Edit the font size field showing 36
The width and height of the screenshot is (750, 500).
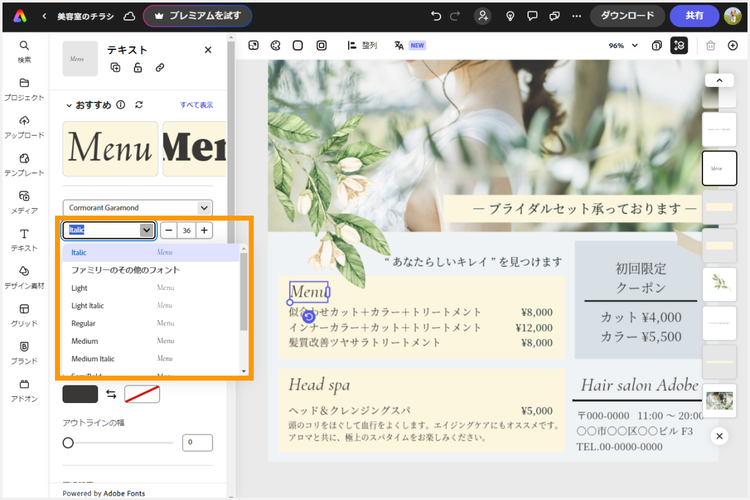click(187, 230)
